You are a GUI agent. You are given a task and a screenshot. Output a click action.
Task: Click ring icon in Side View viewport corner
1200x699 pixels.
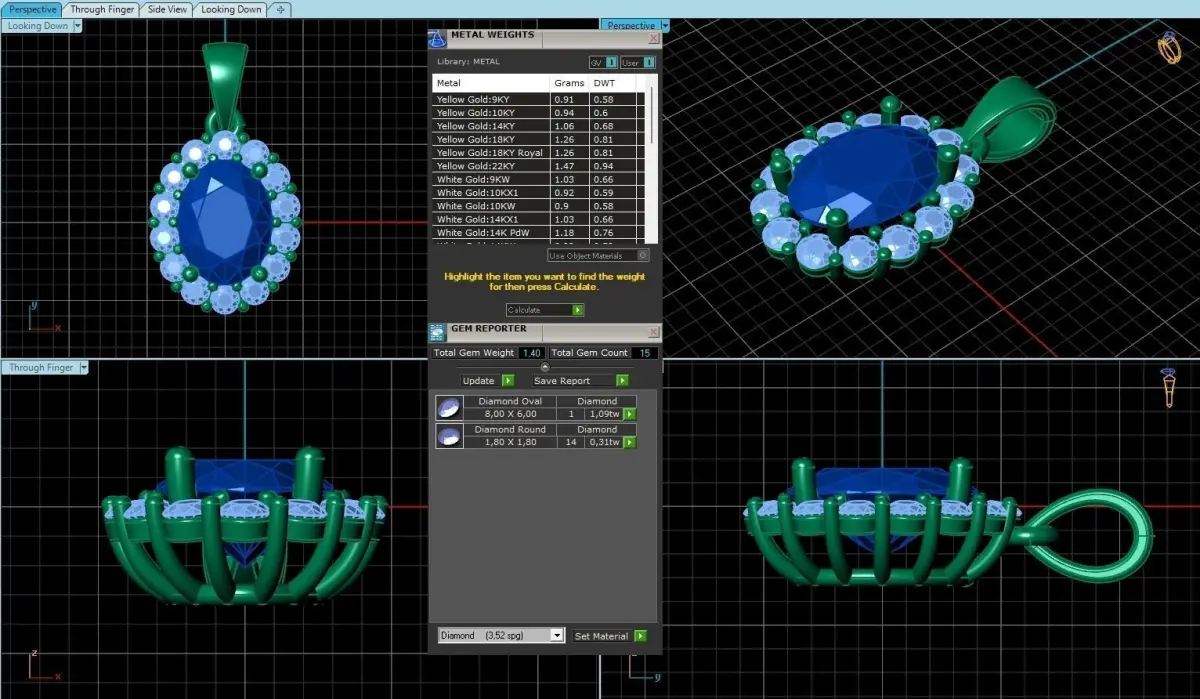click(x=1169, y=388)
